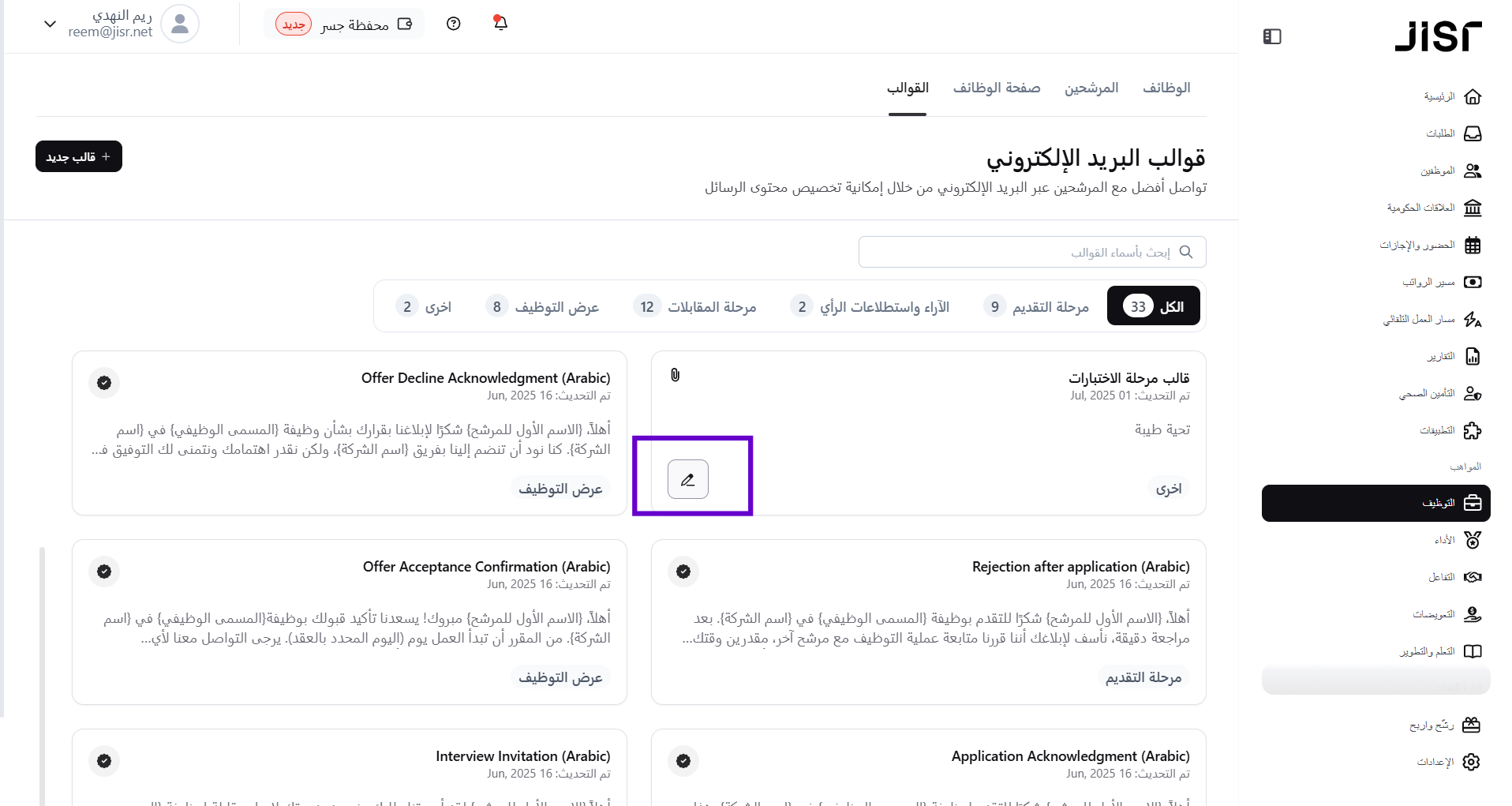Viewport: 1512px width, 806px height.
Task: Click the قالب جديد new template button
Action: point(79,156)
